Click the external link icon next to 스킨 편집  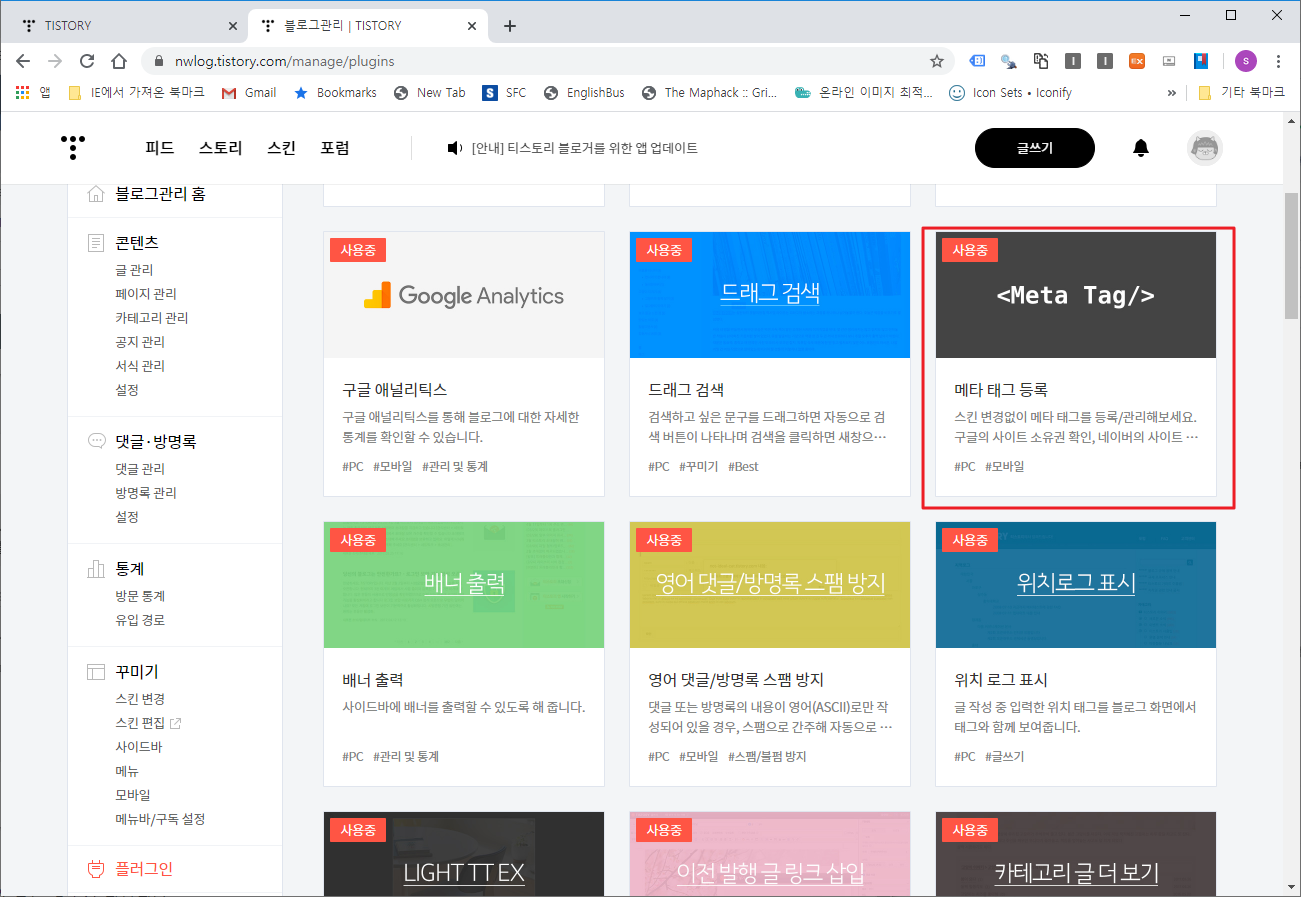[x=176, y=723]
